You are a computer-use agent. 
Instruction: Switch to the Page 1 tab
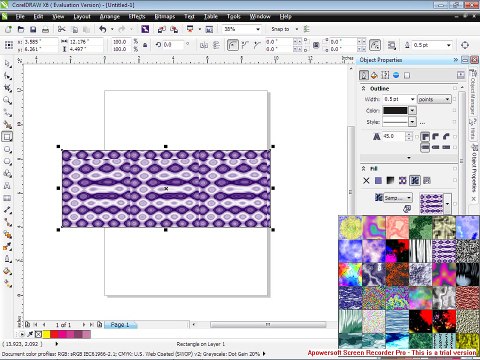tap(120, 324)
